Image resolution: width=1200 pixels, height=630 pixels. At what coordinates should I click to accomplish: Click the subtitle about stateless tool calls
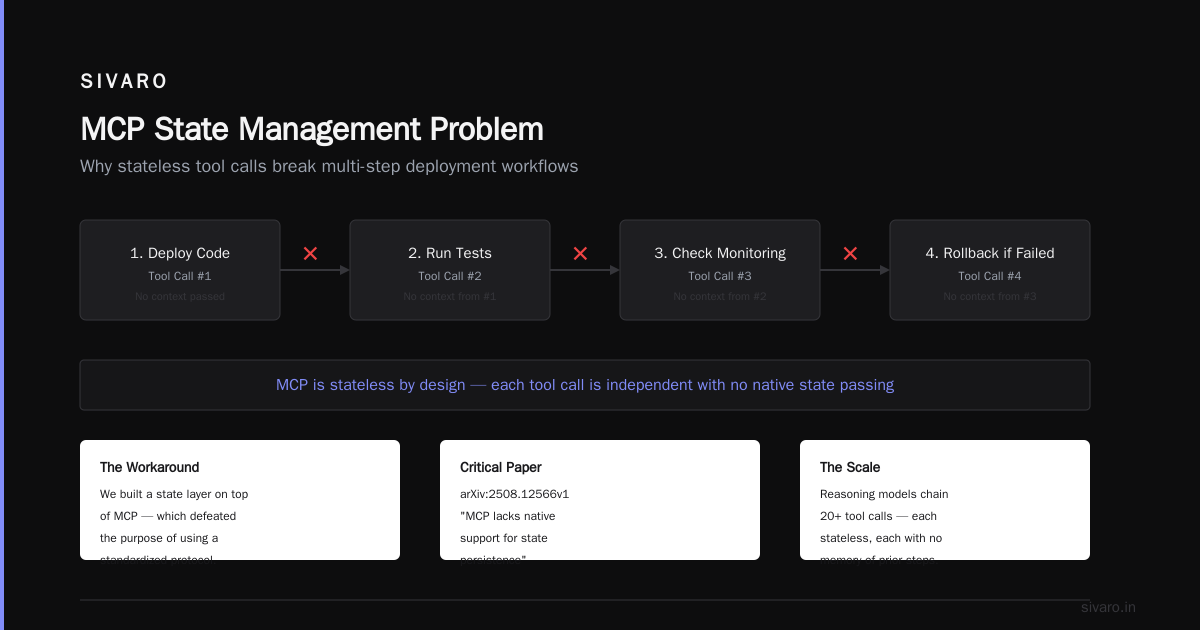[x=329, y=166]
